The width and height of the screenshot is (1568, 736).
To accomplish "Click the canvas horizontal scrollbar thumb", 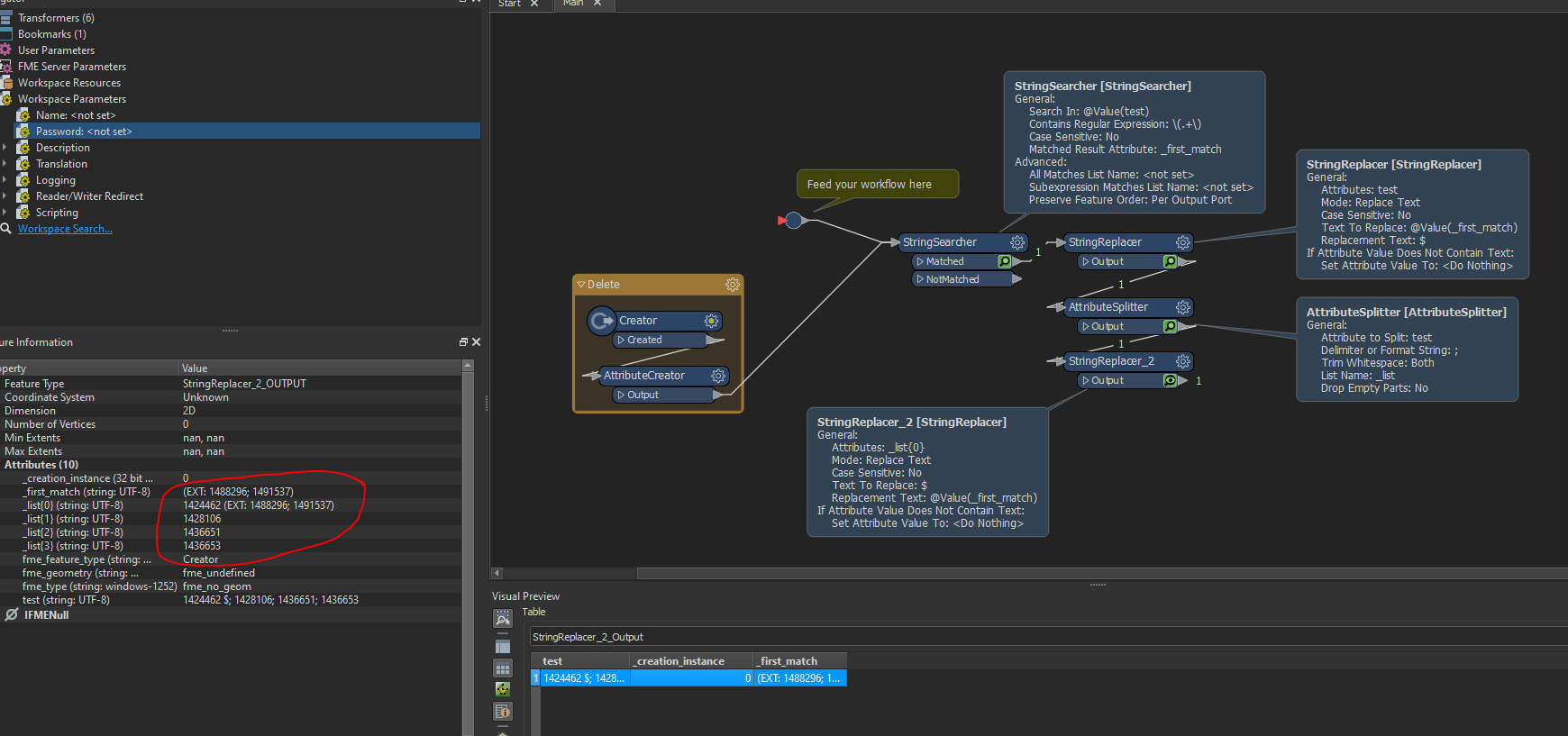I will tap(1102, 573).
